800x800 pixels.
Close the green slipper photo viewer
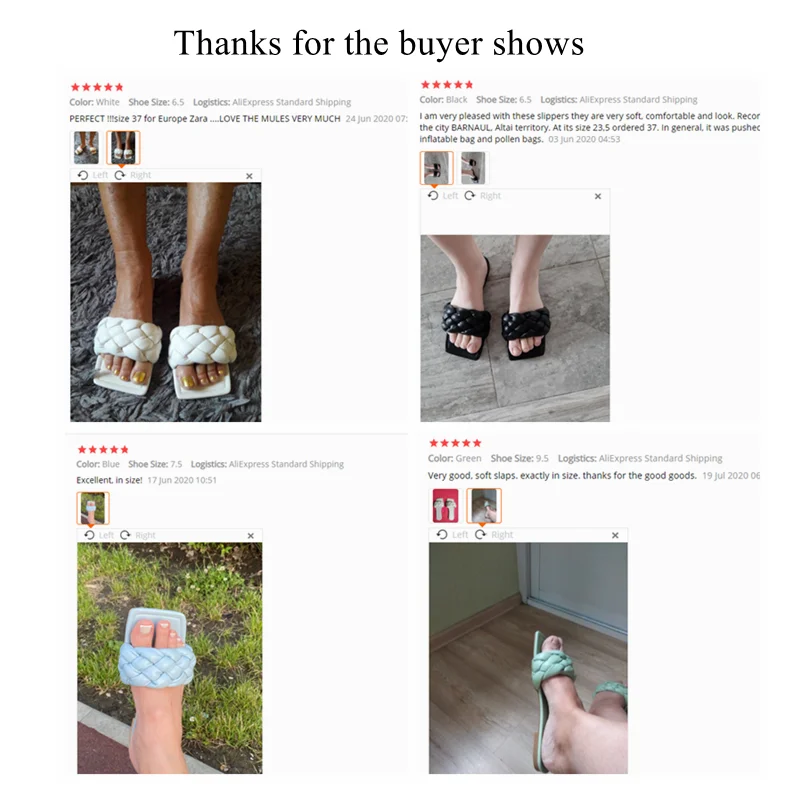pyautogui.click(x=615, y=535)
